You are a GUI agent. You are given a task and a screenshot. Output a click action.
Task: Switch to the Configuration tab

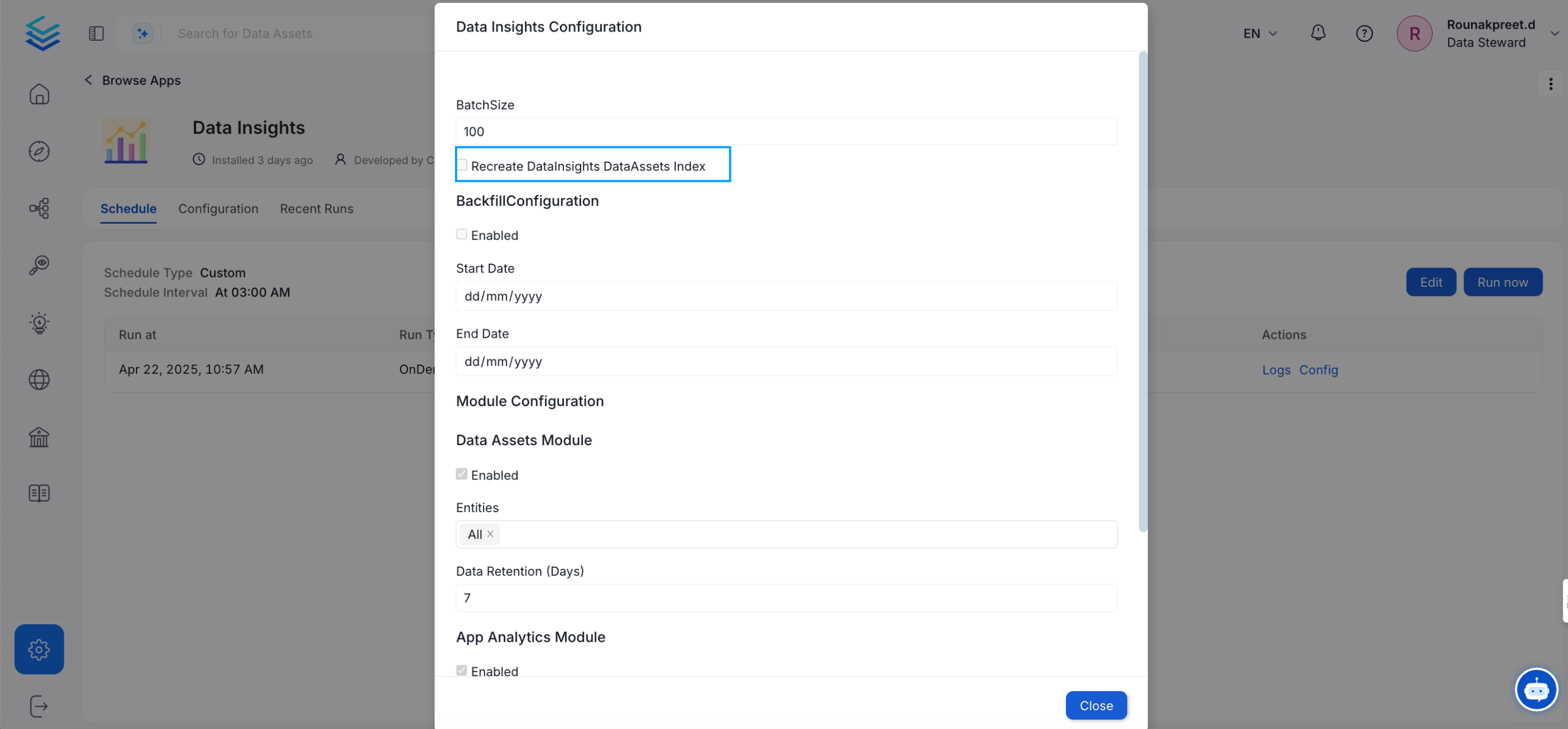tap(218, 209)
